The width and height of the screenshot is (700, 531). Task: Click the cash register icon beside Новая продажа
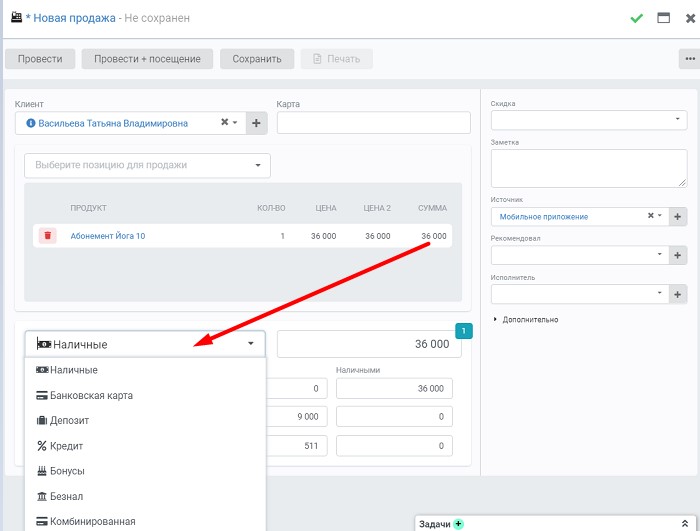point(17,17)
